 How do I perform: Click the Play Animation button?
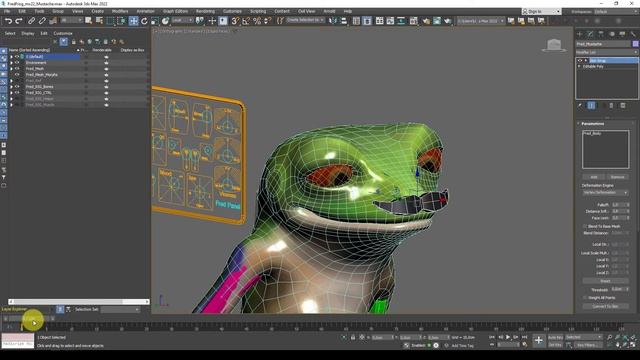tap(508, 337)
